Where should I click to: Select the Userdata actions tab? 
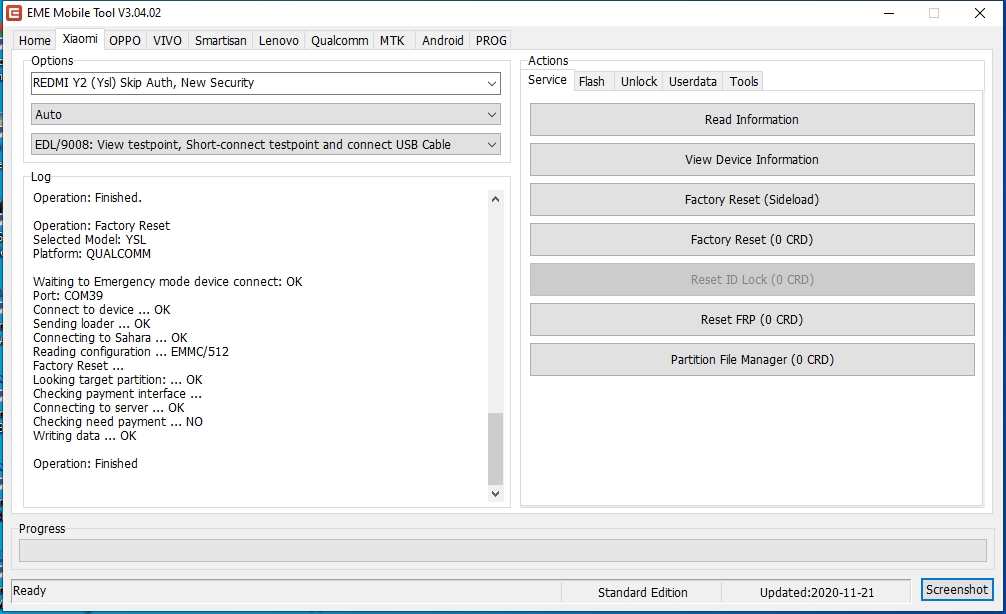pyautogui.click(x=693, y=81)
